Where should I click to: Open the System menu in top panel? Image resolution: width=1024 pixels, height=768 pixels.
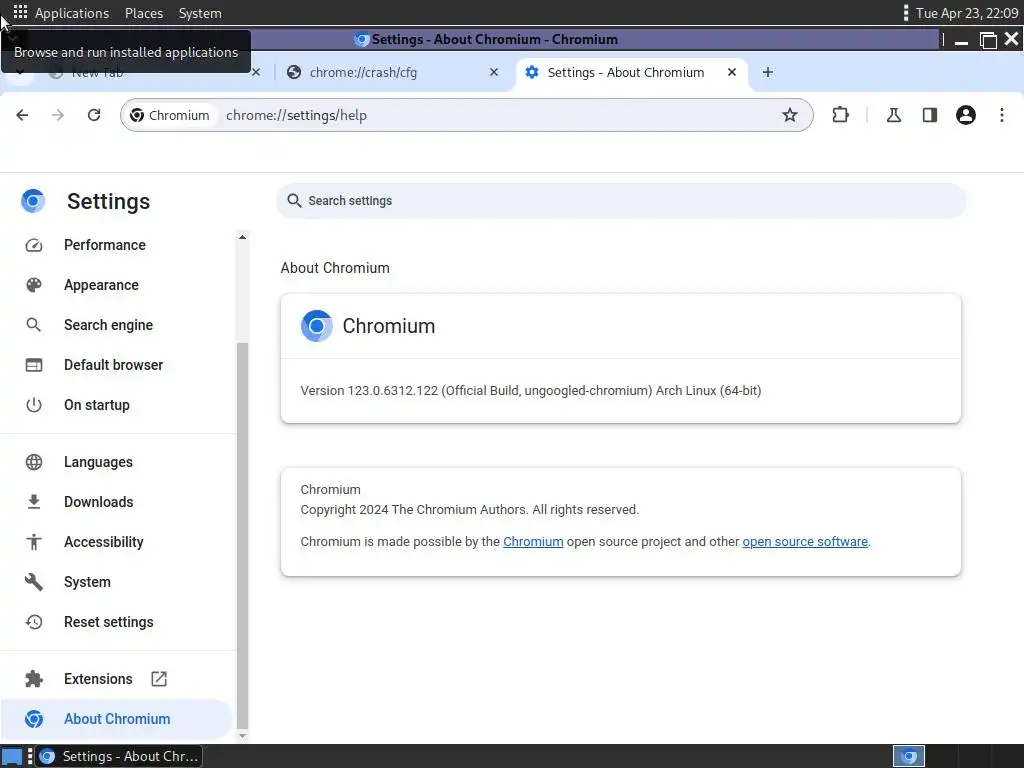[200, 13]
